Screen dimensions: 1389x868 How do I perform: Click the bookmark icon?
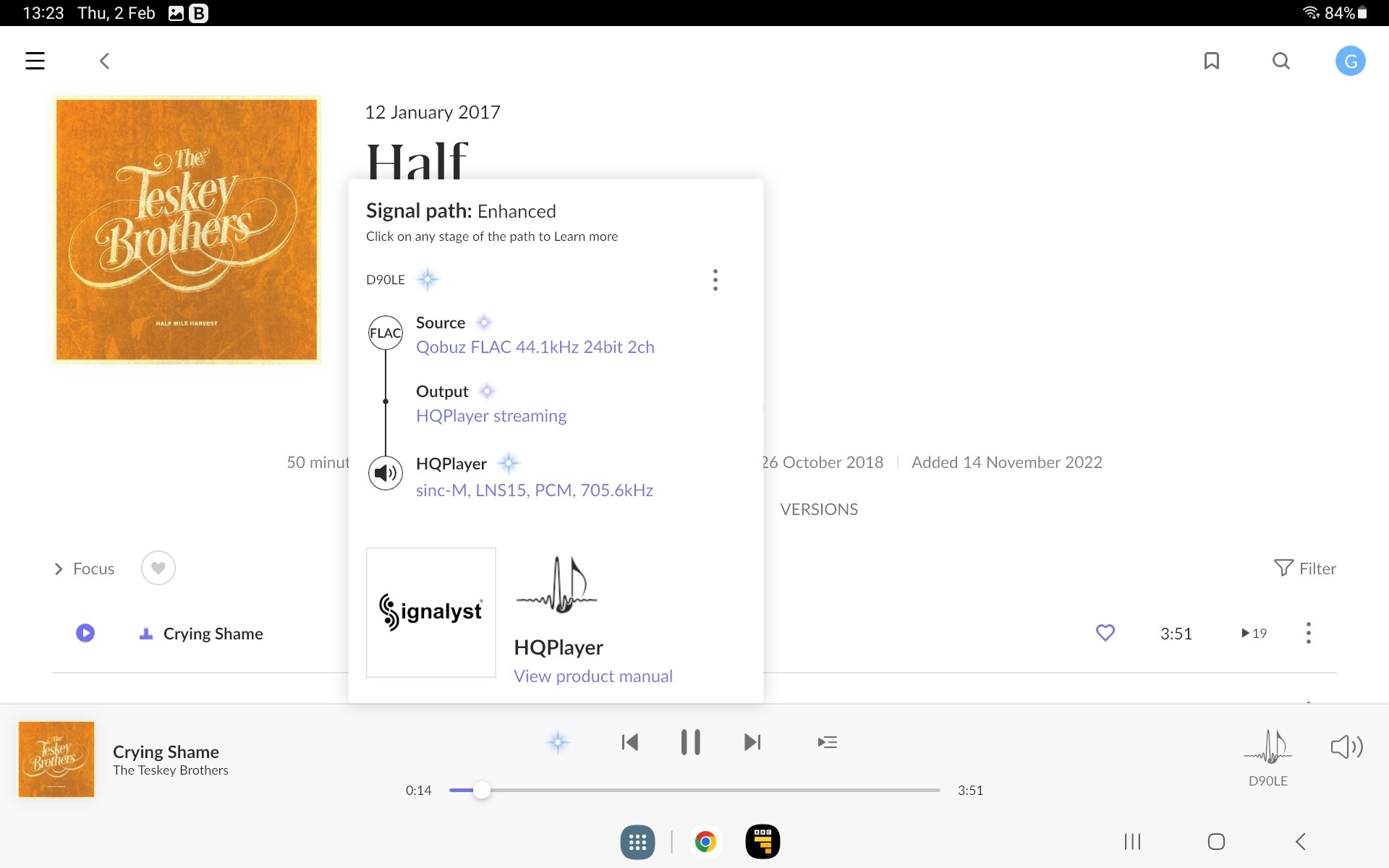(x=1211, y=61)
